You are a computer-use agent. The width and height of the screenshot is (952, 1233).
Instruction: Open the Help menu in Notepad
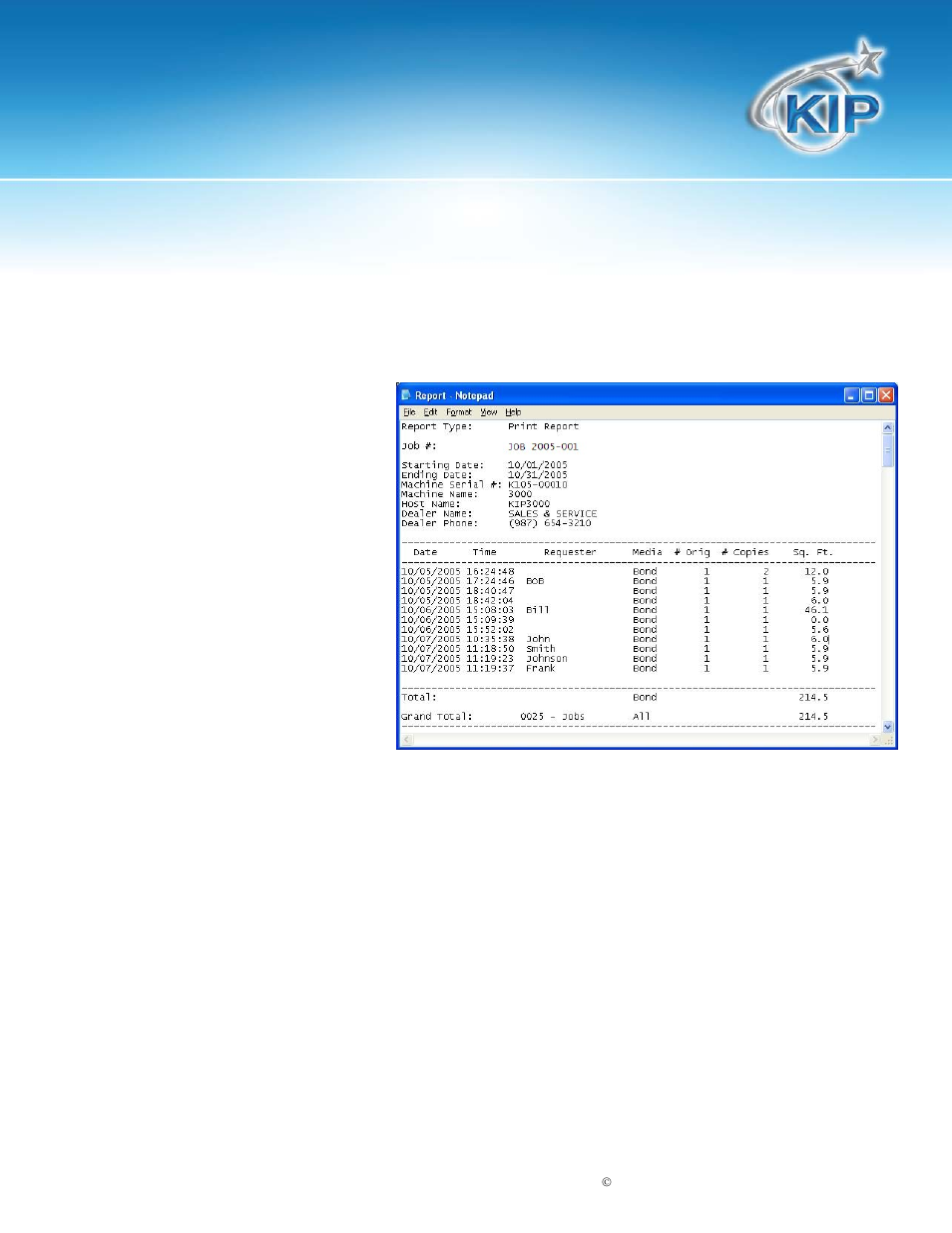pyautogui.click(x=513, y=412)
